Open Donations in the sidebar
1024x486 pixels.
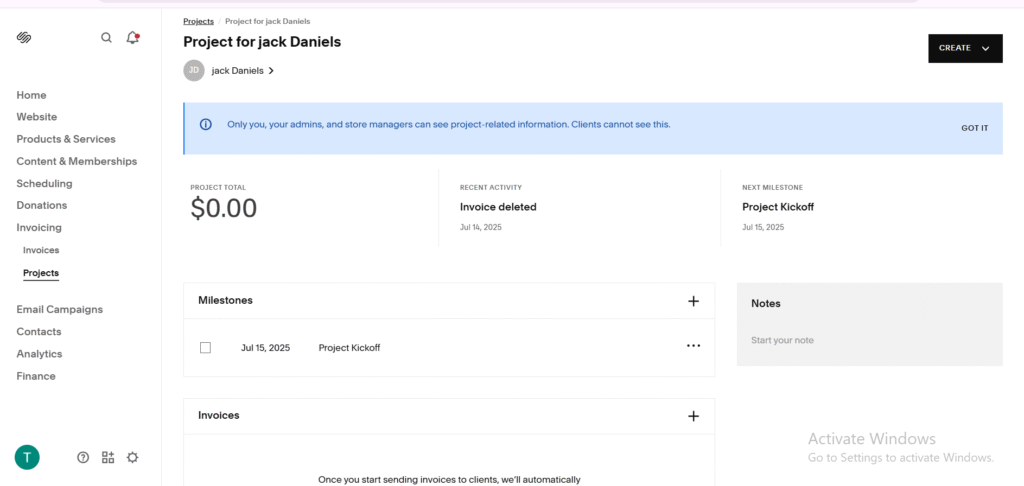coord(42,205)
